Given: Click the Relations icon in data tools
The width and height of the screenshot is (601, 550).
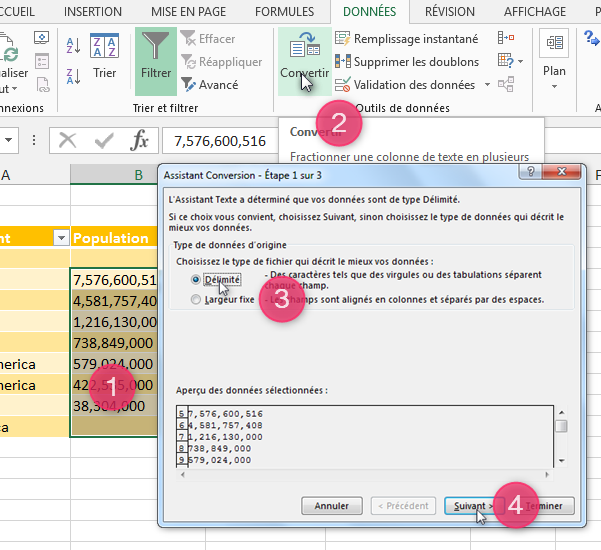Looking at the screenshot, I should point(506,84).
